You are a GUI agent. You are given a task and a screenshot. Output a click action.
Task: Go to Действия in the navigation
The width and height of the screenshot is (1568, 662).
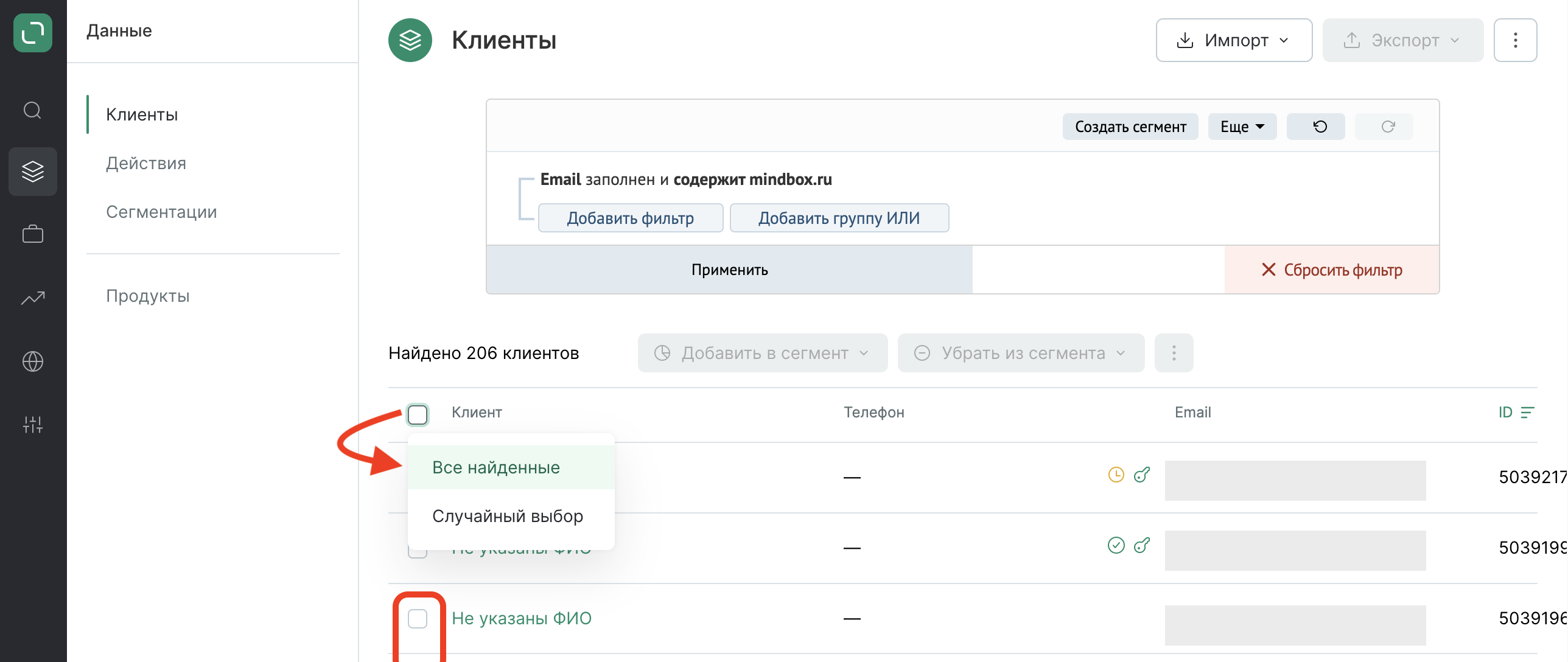coord(146,163)
